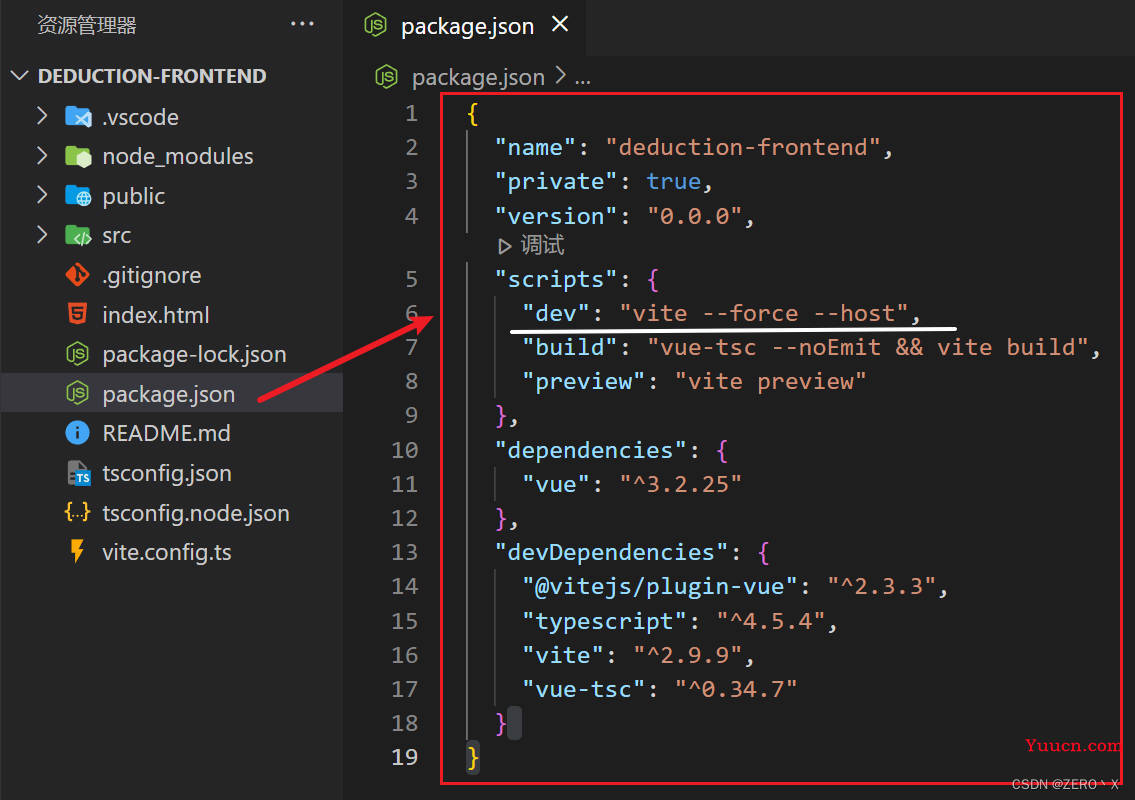Open tsconfig.json from the file tree

click(167, 473)
